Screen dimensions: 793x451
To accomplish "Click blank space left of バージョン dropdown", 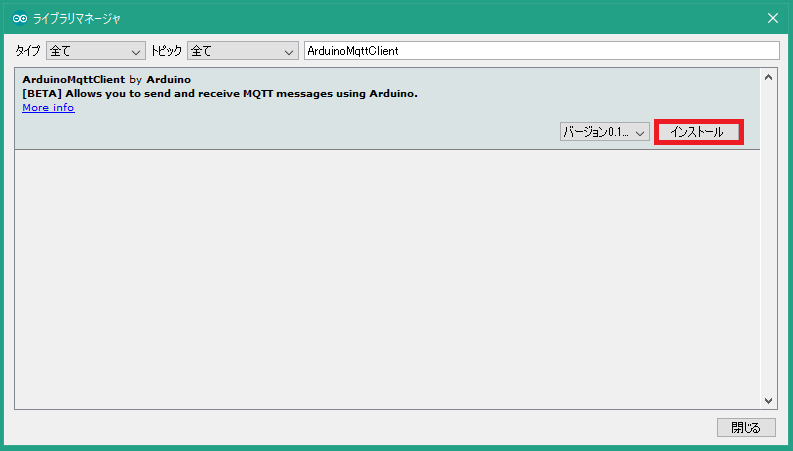I will point(300,132).
